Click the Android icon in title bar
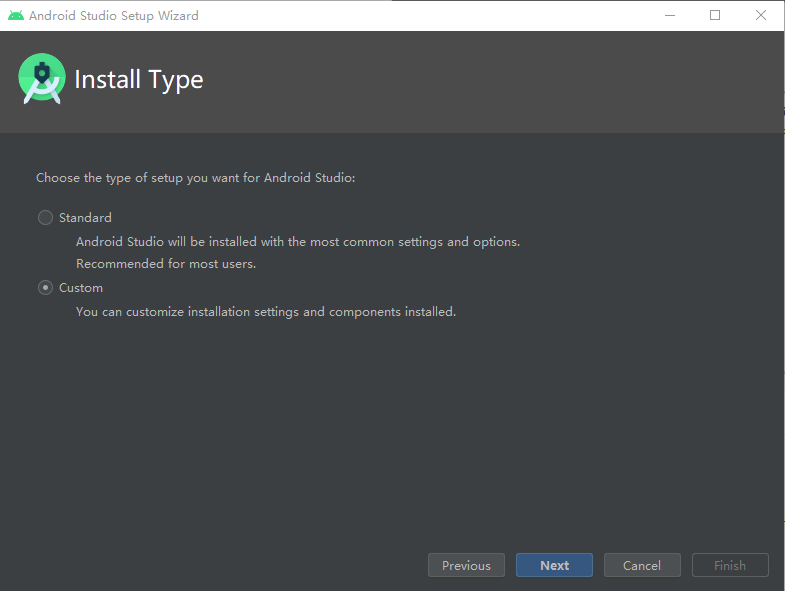Image resolution: width=785 pixels, height=591 pixels. click(x=16, y=16)
